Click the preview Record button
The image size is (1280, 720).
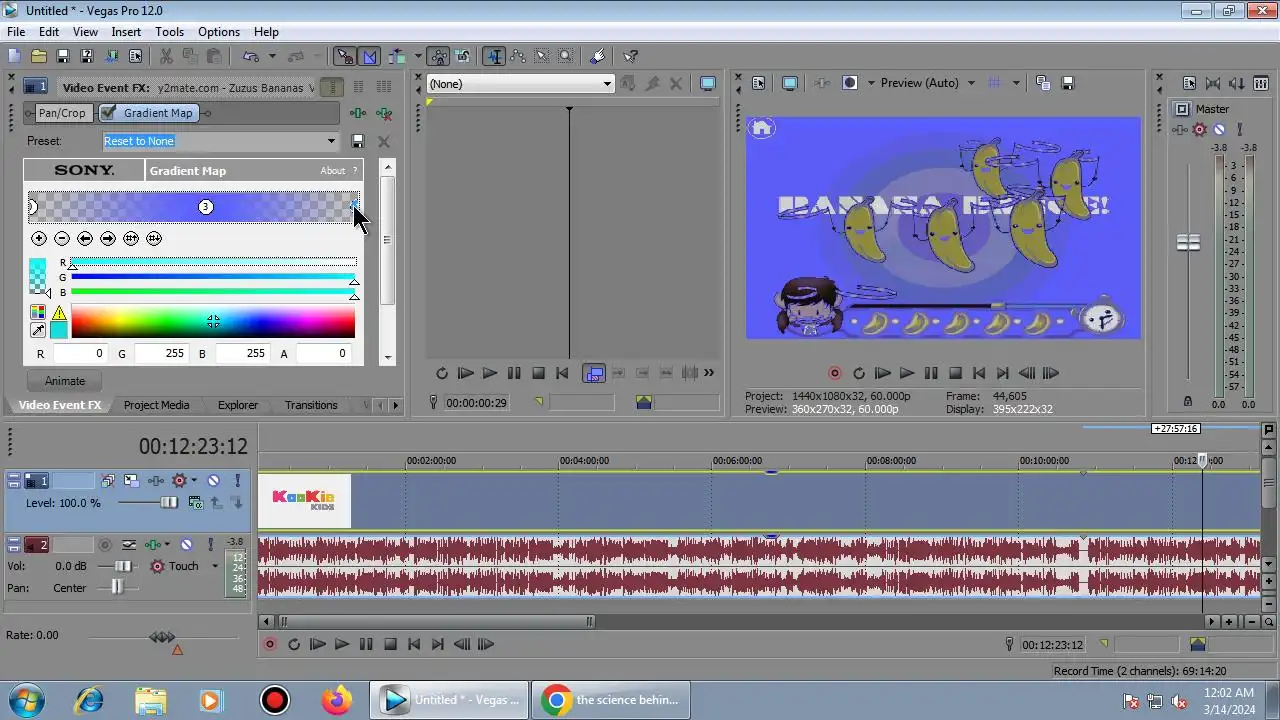click(834, 374)
